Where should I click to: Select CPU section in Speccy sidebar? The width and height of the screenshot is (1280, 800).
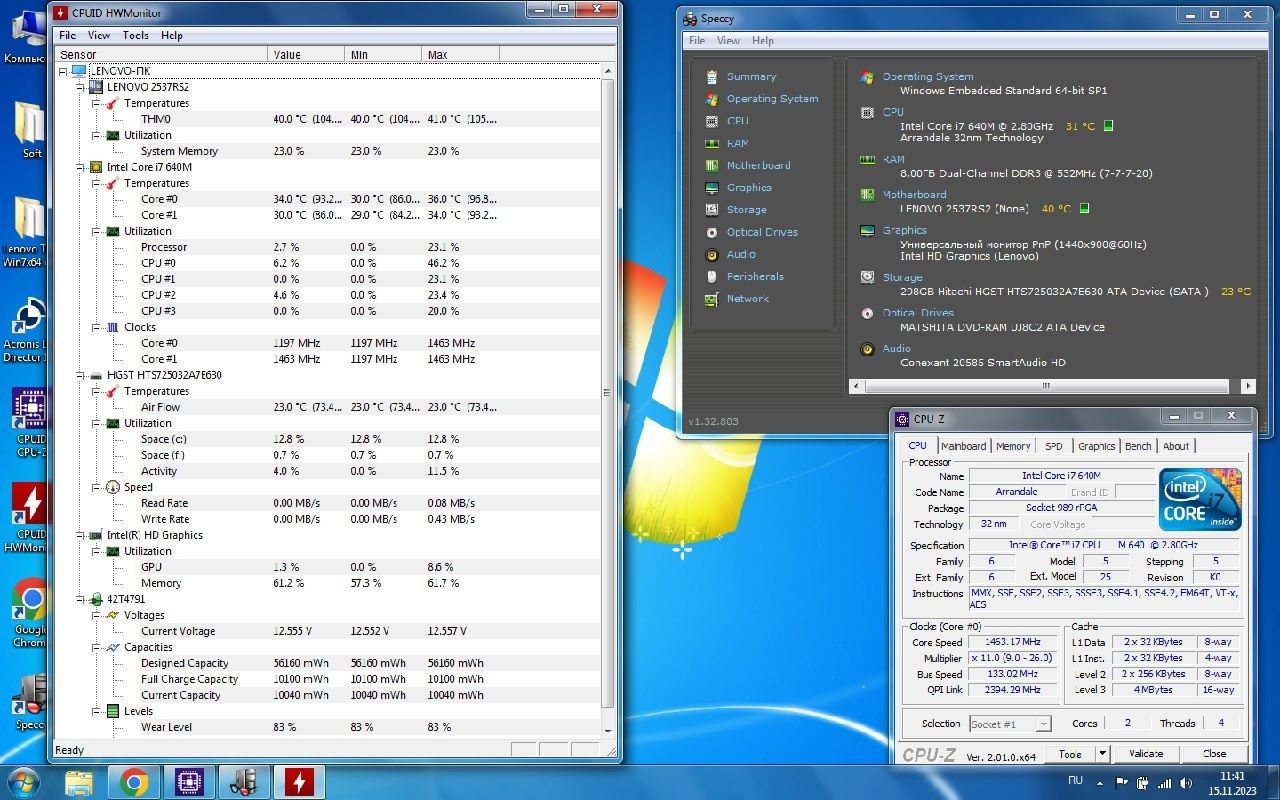[737, 121]
